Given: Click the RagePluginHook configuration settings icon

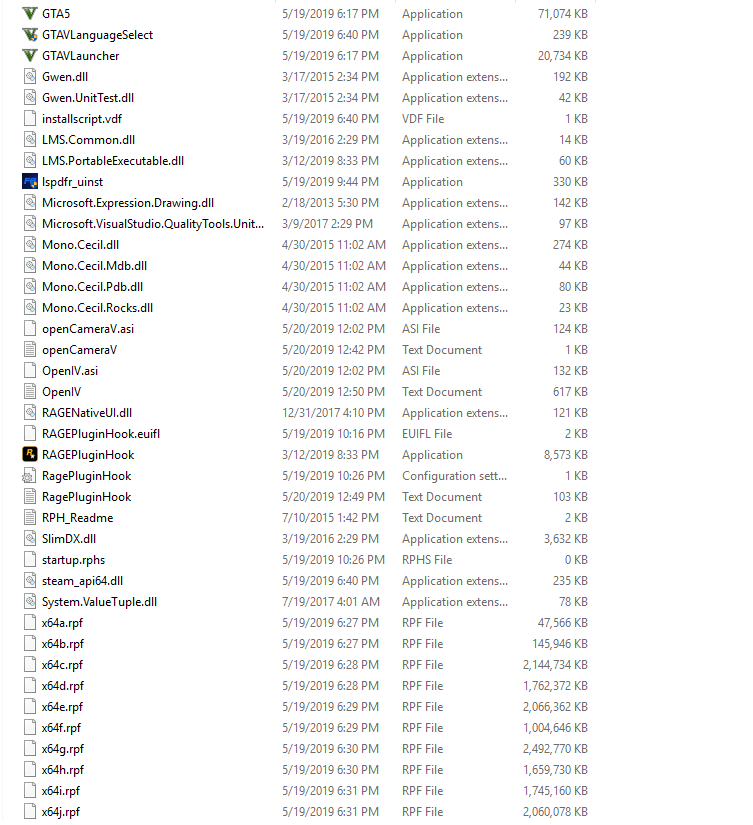Looking at the screenshot, I should tap(30, 476).
